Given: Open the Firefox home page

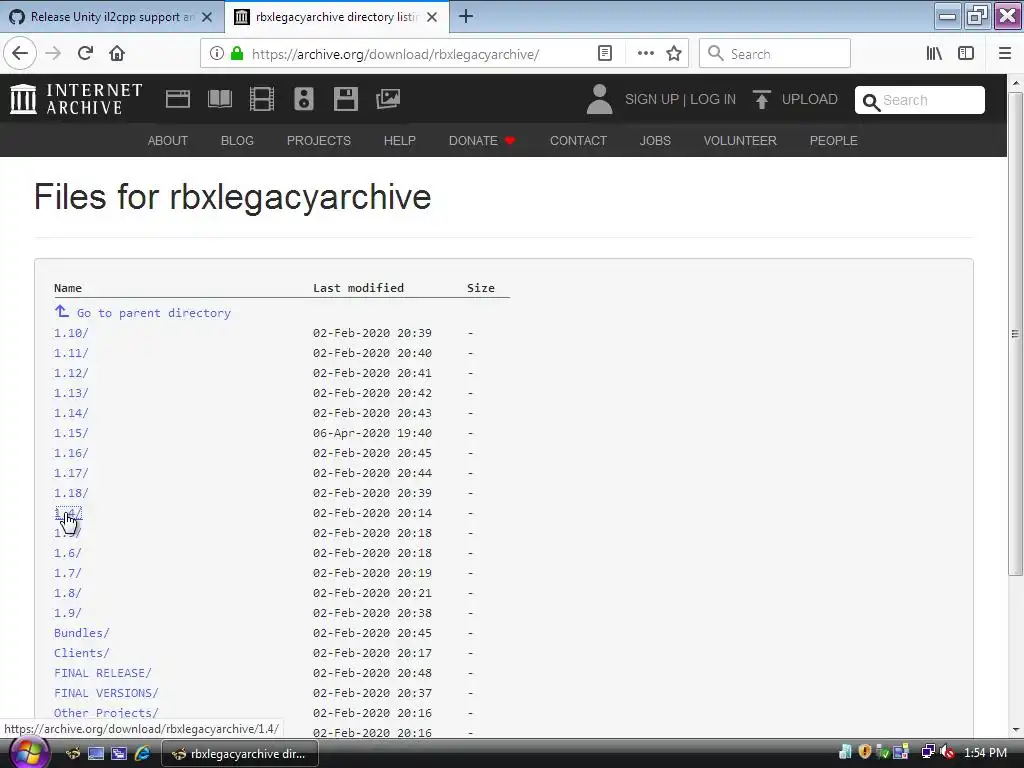Looking at the screenshot, I should (117, 54).
